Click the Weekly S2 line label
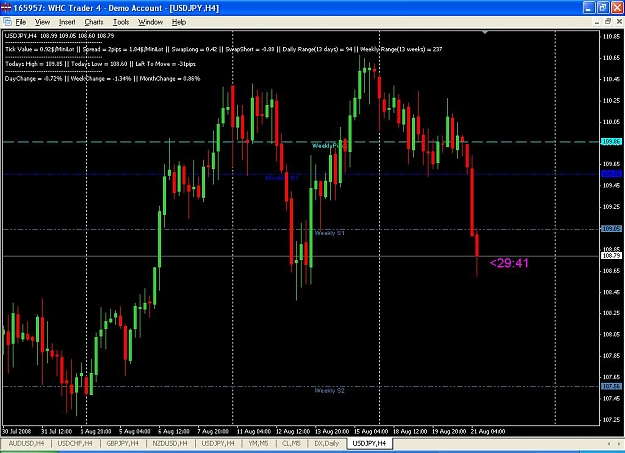The height and width of the screenshot is (453, 625). [329, 390]
